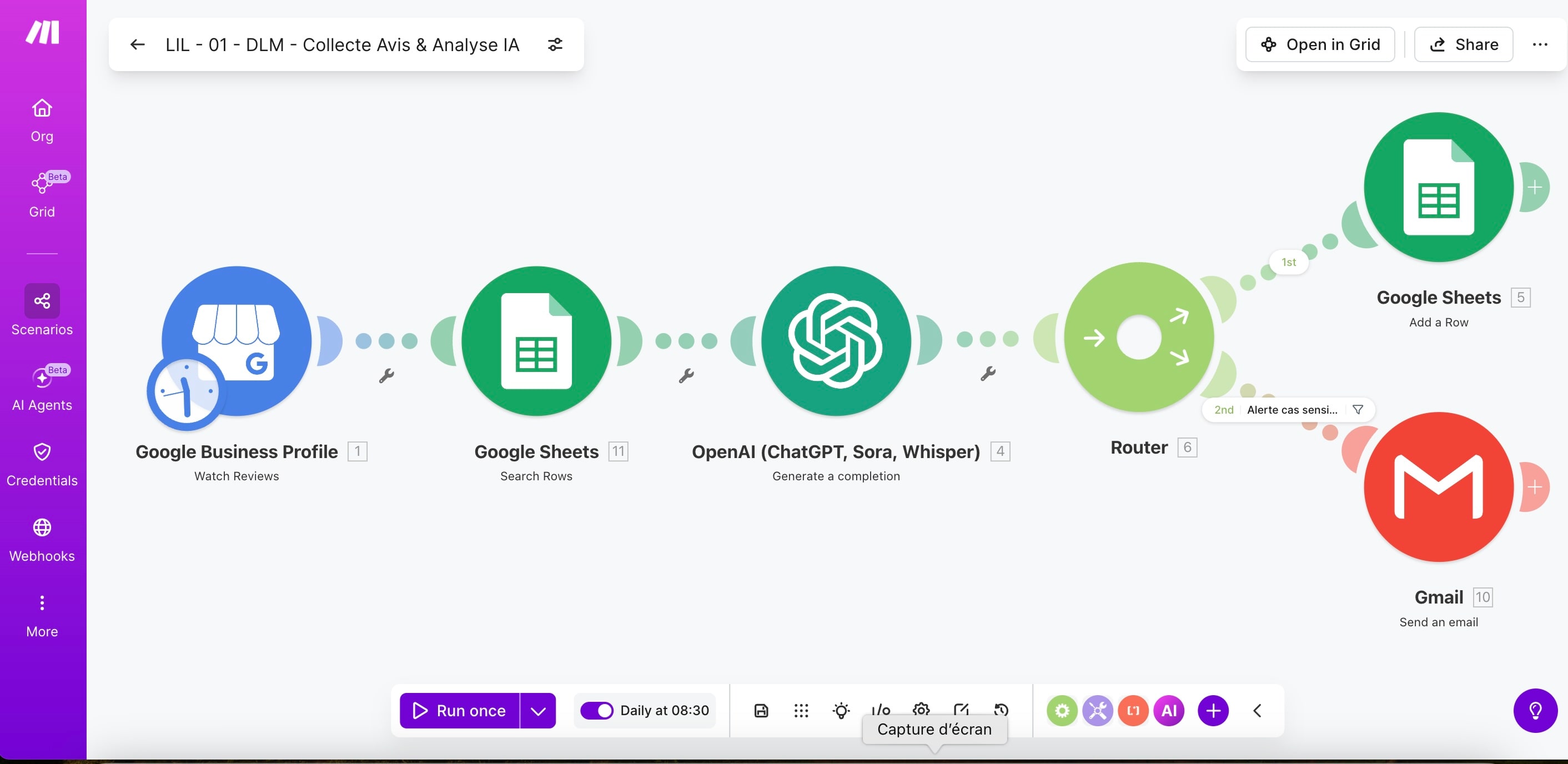Open the orange Text parser icon
Image resolution: width=1568 pixels, height=764 pixels.
[x=1133, y=711]
